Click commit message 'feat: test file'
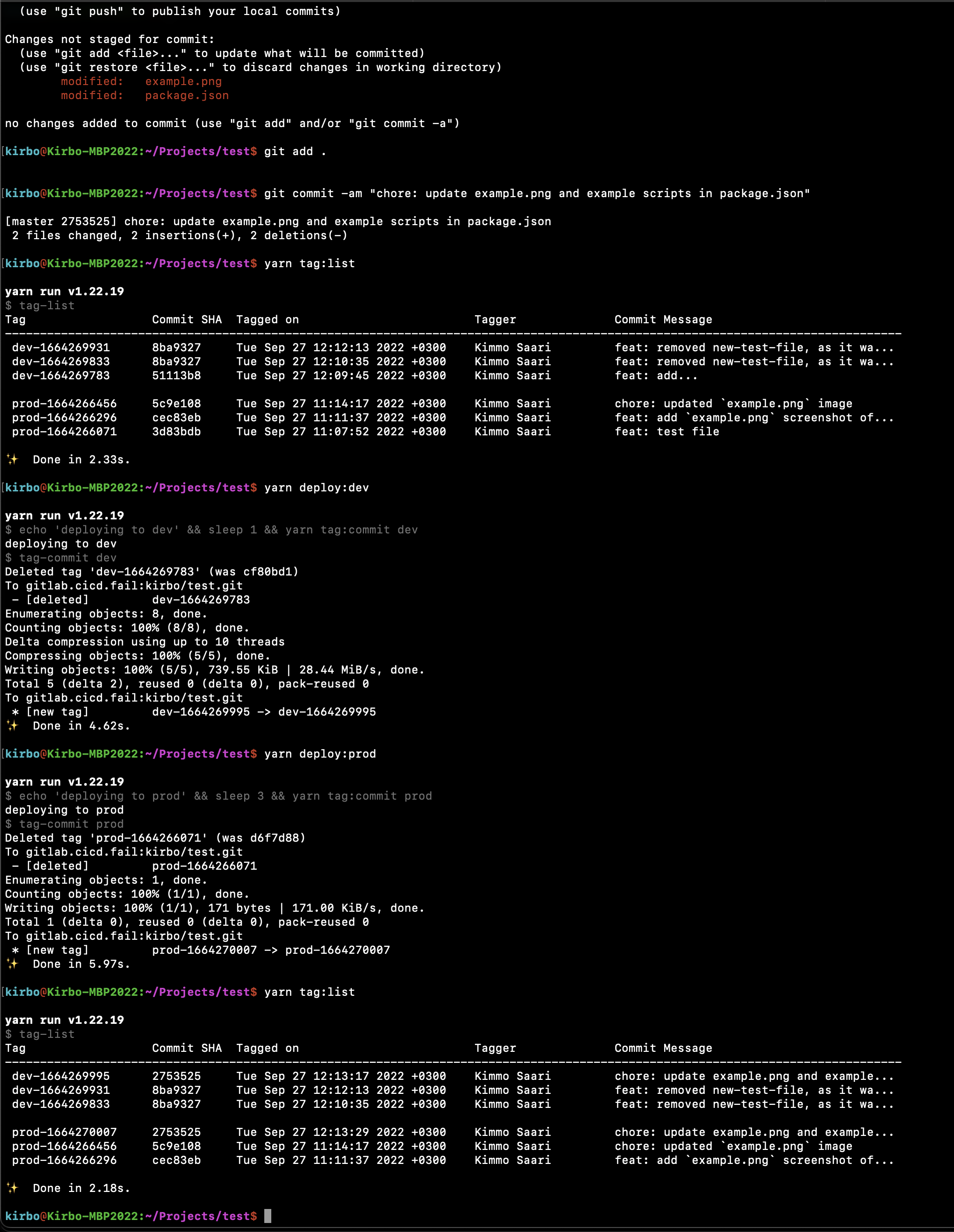954x1232 pixels. point(667,431)
